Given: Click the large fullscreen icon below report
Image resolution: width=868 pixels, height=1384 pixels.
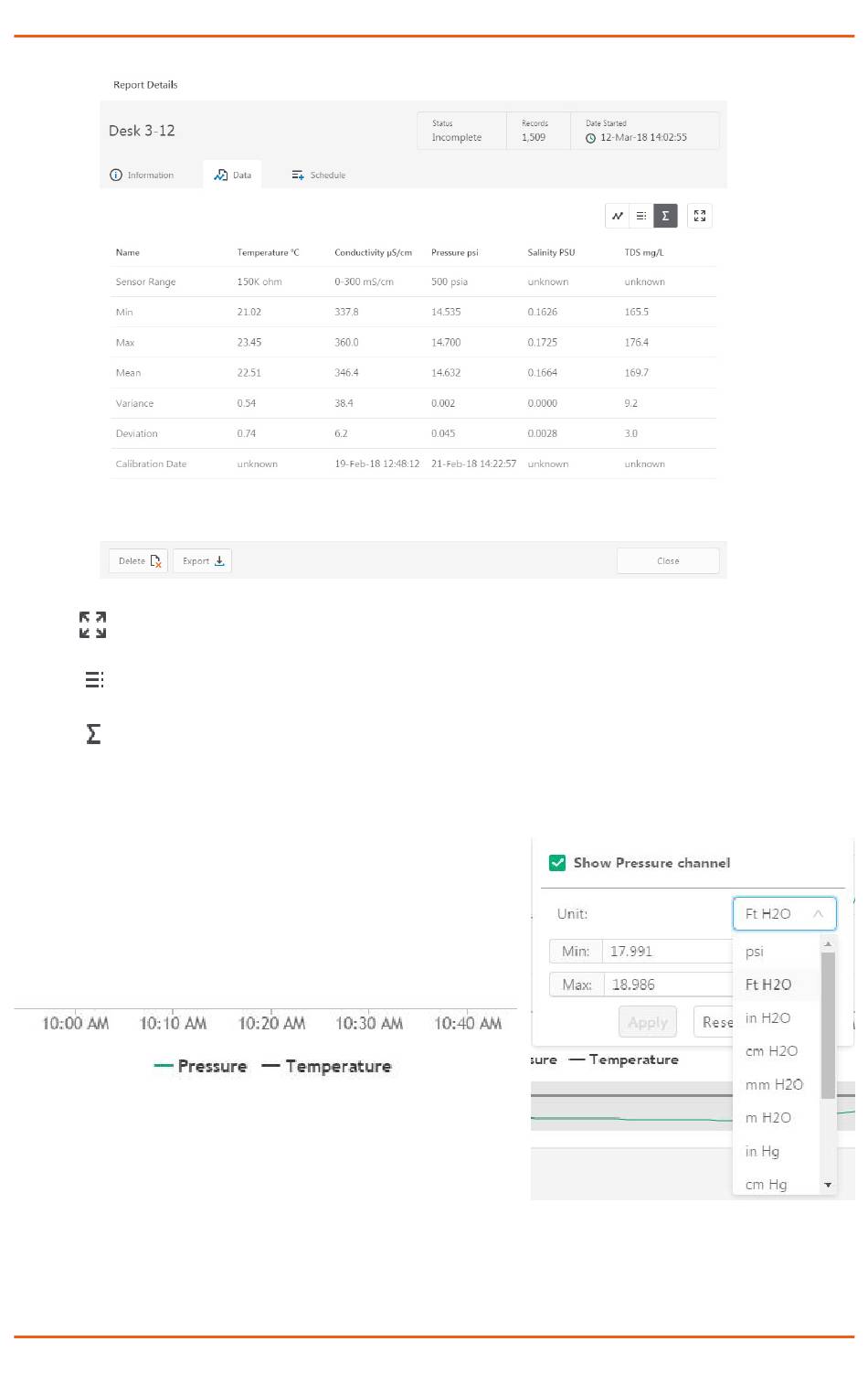Looking at the screenshot, I should (x=92, y=625).
